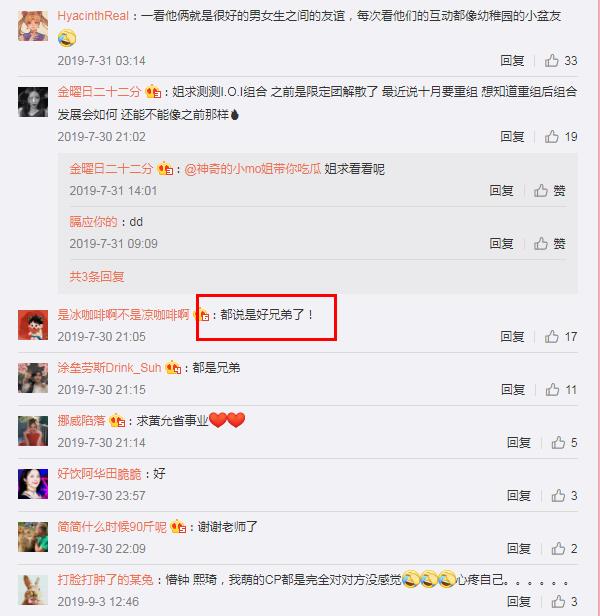Reply to 简简什么时候90斤呢's comment
Image resolution: width=600 pixels, height=616 pixels.
[x=519, y=548]
